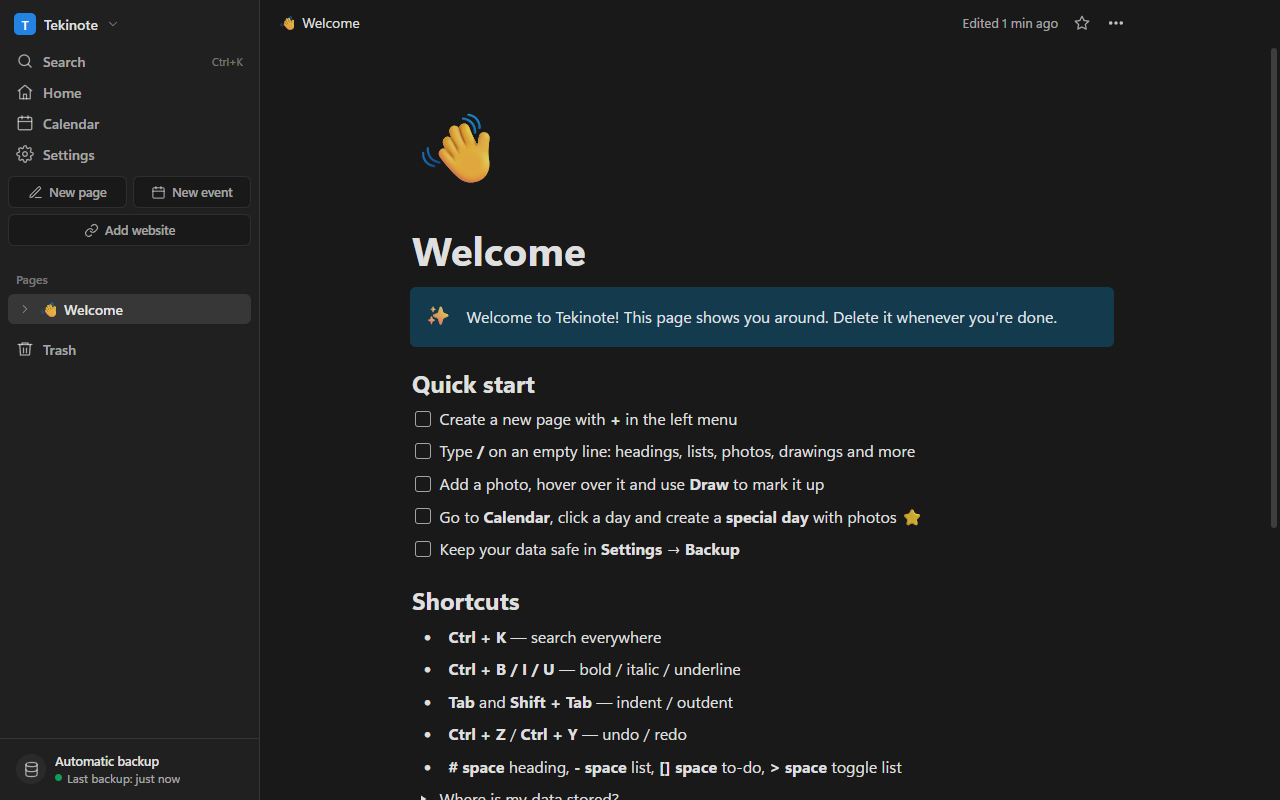Screen dimensions: 1280x800
Task: Click the waving hand icon beside Welcome in sidebar
Action: [50, 310]
